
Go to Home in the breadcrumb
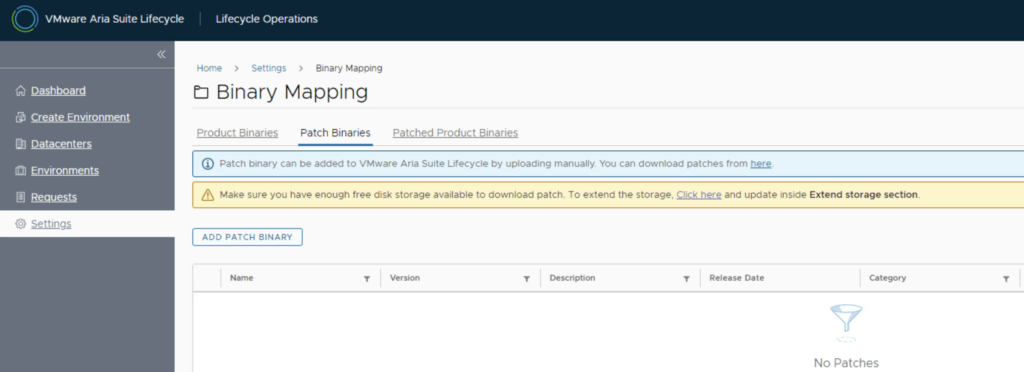209,68
